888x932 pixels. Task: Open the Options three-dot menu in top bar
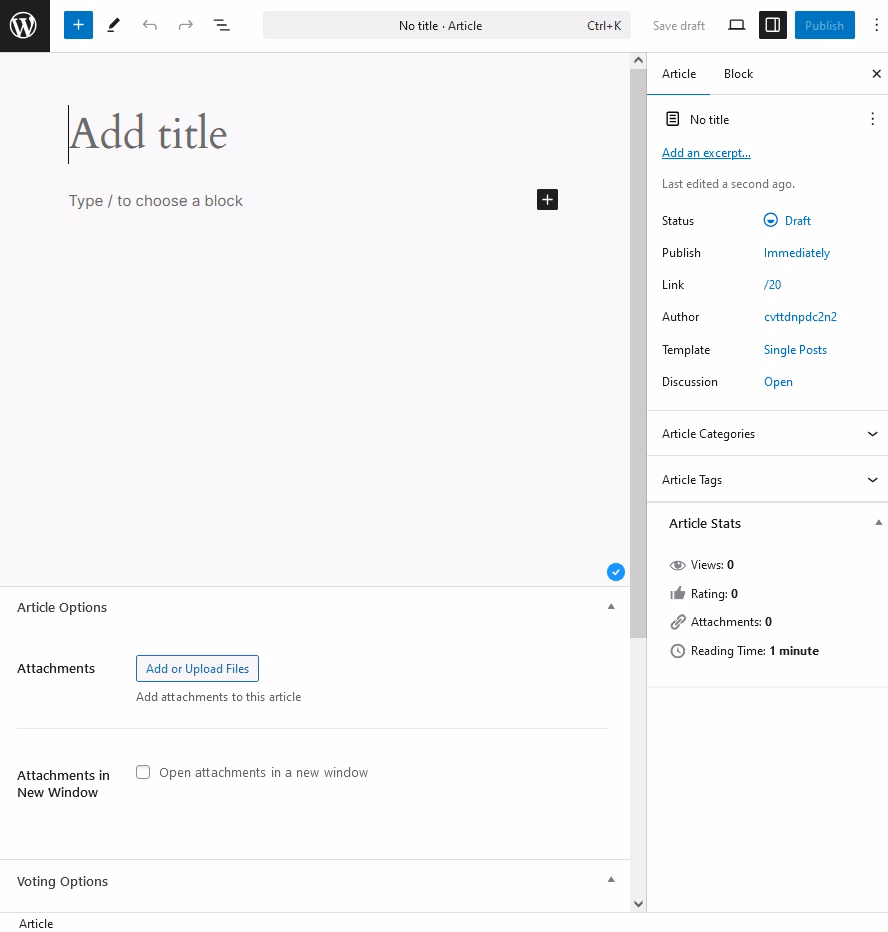876,25
